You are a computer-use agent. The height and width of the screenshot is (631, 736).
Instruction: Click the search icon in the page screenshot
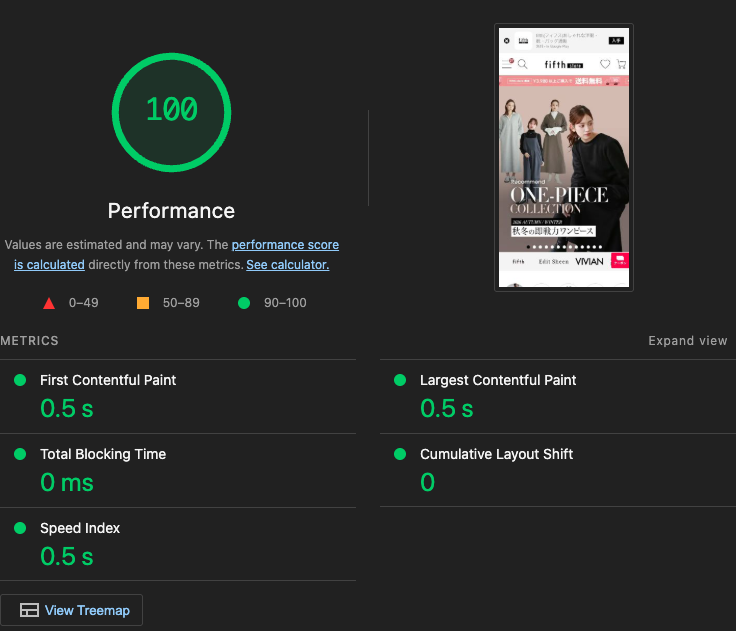click(x=522, y=64)
